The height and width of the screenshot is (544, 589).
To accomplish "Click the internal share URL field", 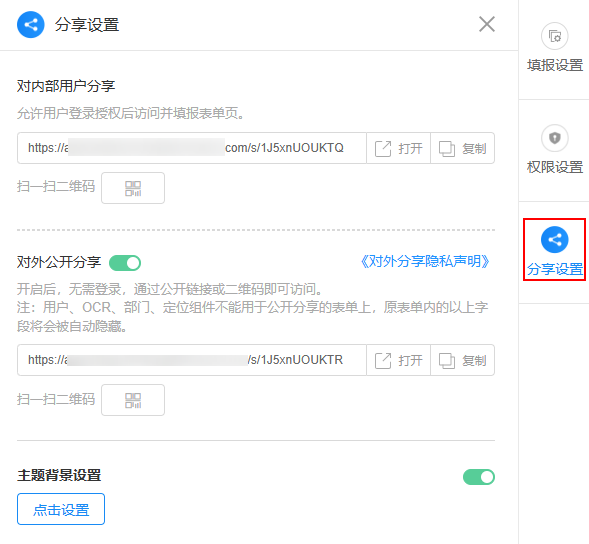I will click(192, 148).
